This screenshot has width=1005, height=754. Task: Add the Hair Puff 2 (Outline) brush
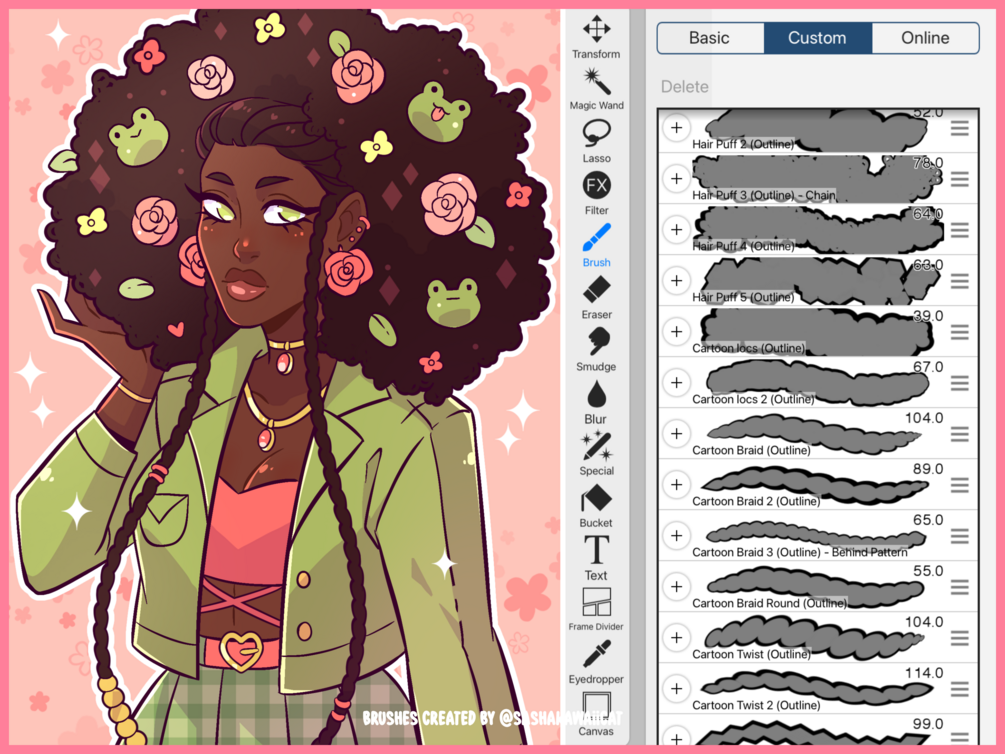[x=676, y=128]
